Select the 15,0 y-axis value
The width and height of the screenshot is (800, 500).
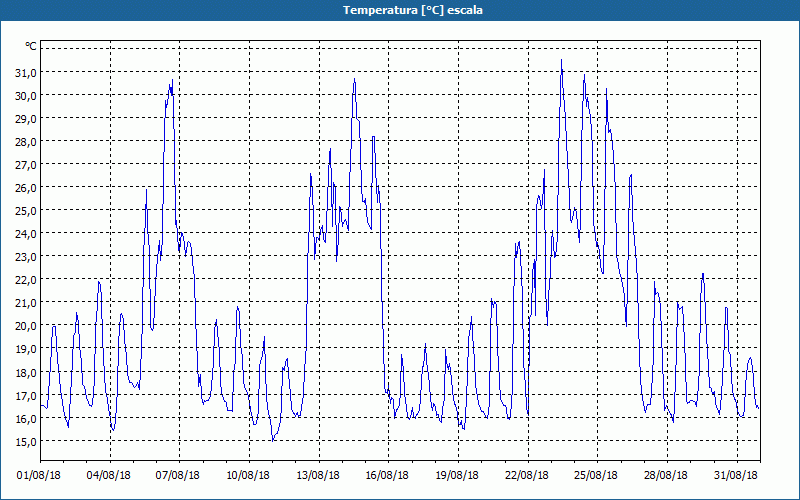pyautogui.click(x=26, y=441)
